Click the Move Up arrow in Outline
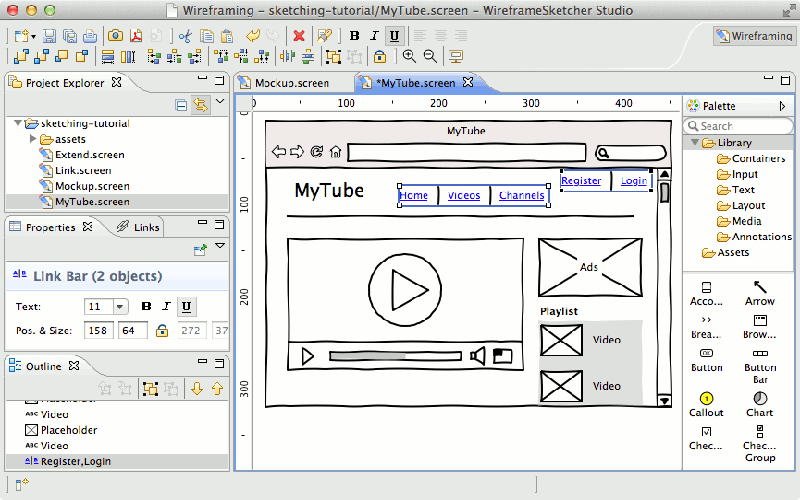This screenshot has width=800, height=500. [x=217, y=389]
